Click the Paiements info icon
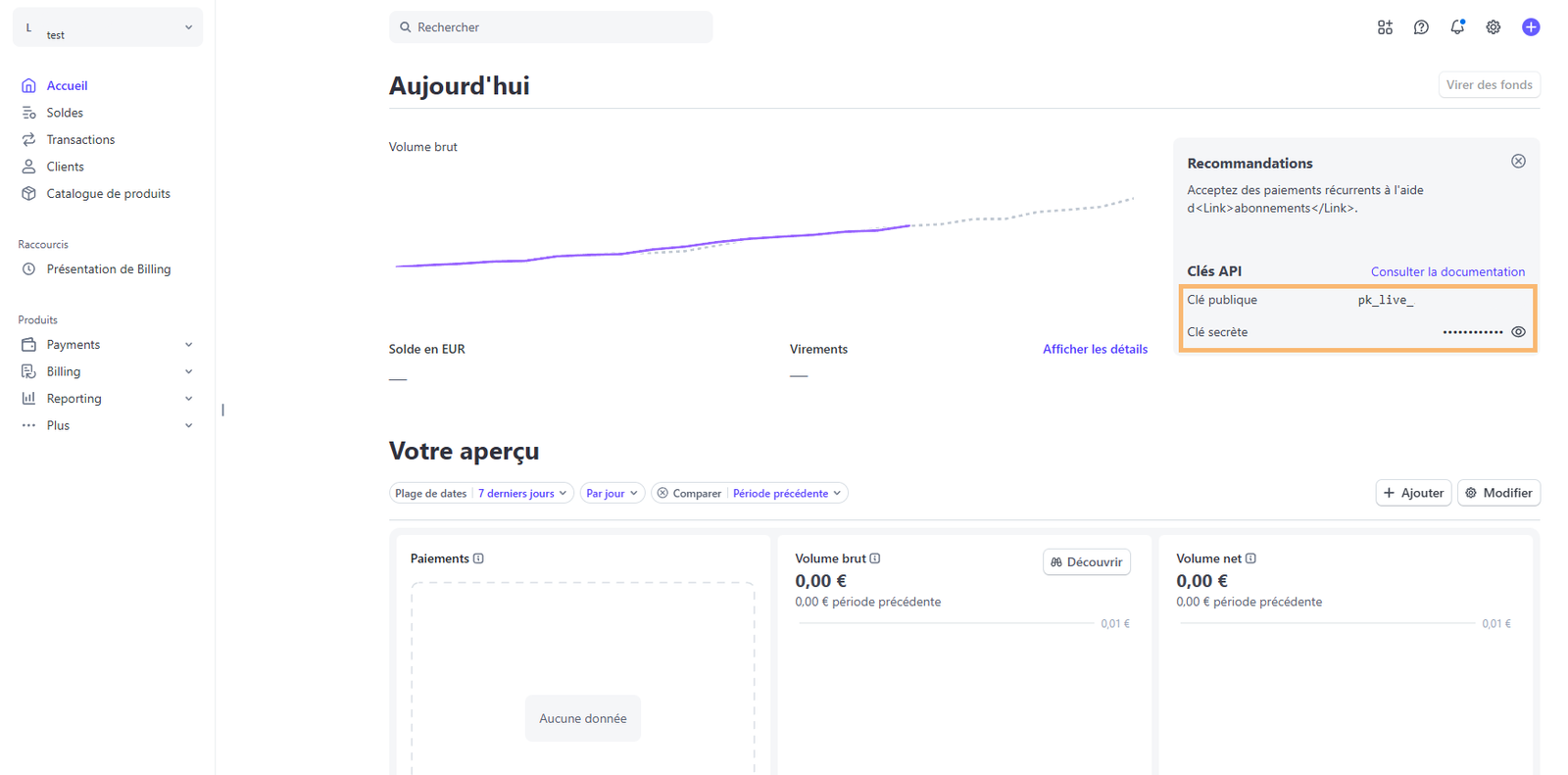 click(x=479, y=558)
